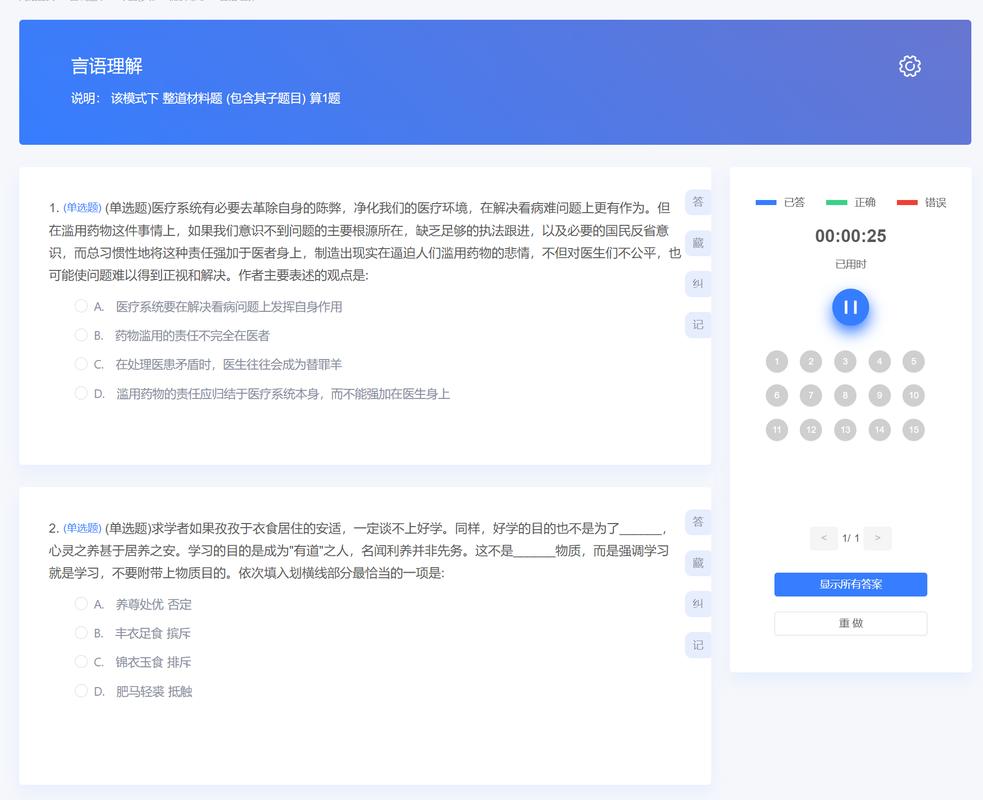Jump to question number 1 circle

coord(777,361)
